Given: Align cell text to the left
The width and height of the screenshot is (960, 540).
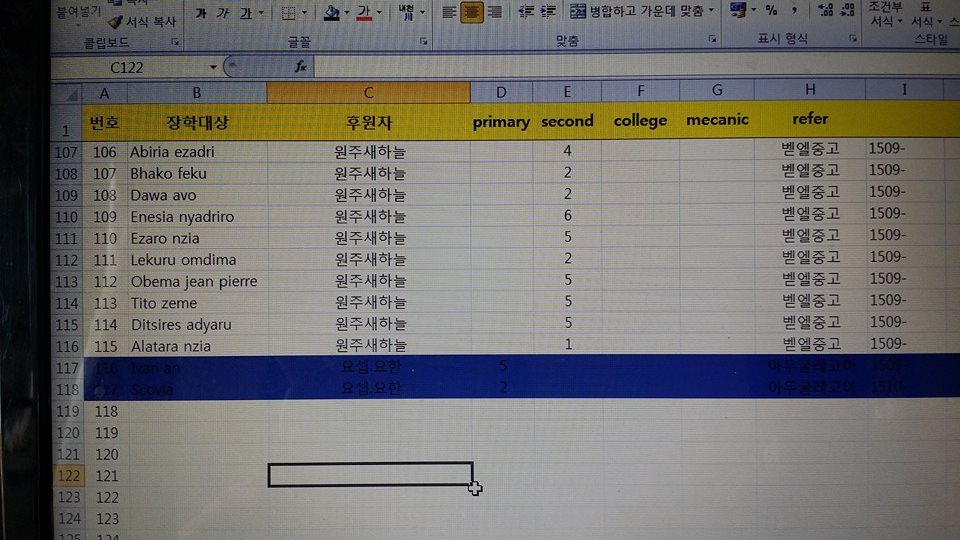Looking at the screenshot, I should pyautogui.click(x=449, y=12).
